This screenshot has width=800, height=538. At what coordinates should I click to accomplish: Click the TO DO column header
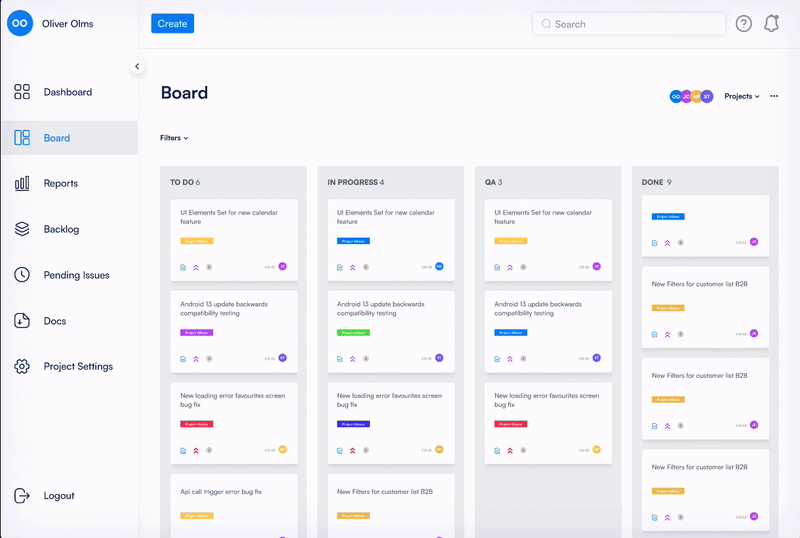185,182
